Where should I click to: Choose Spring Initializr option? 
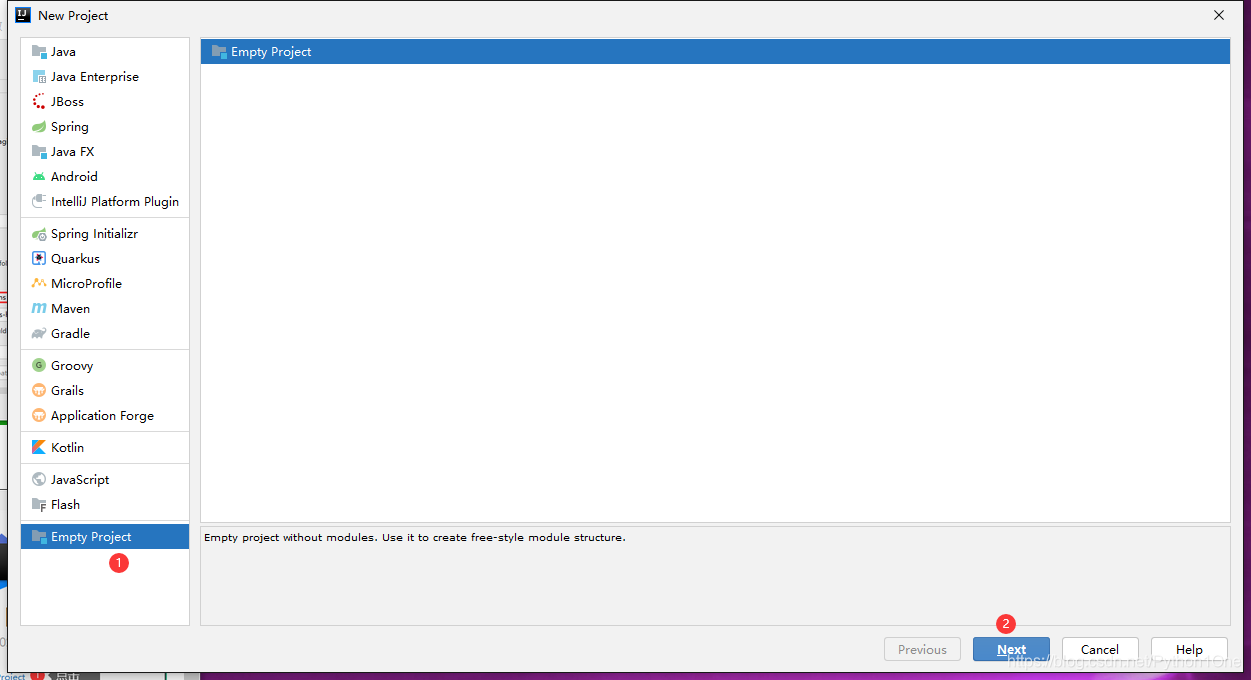[x=105, y=234]
